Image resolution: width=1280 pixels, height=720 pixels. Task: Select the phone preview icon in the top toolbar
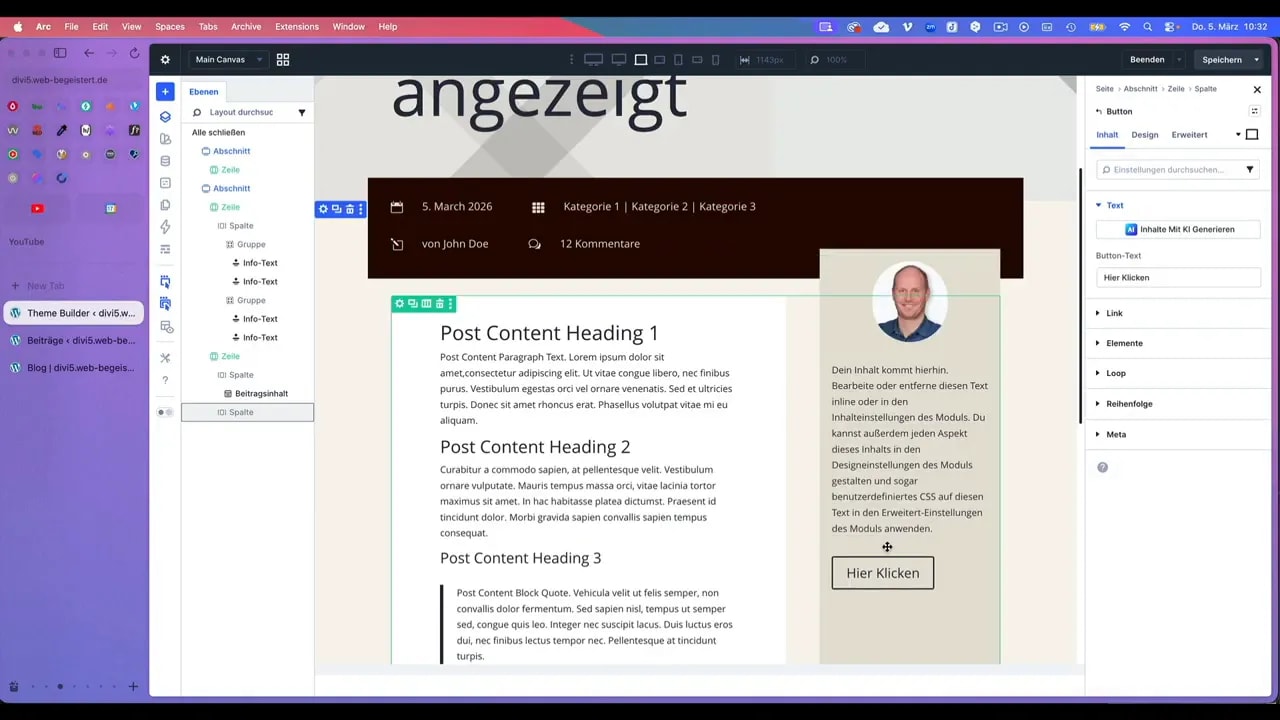715,60
